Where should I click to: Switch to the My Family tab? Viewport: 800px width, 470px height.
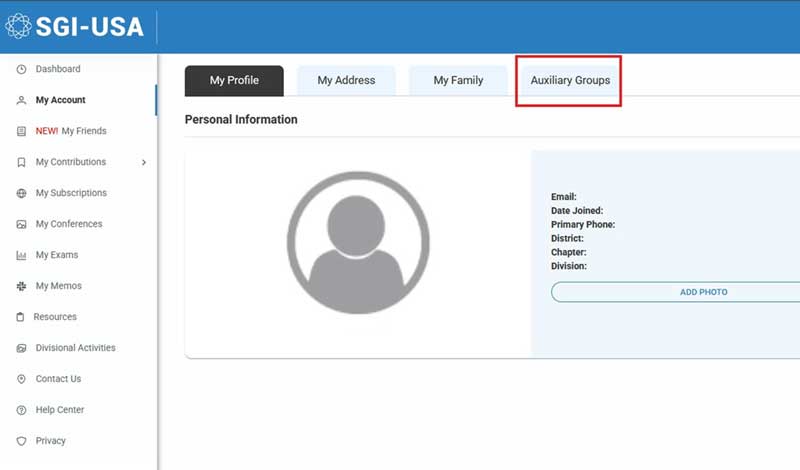[458, 81]
